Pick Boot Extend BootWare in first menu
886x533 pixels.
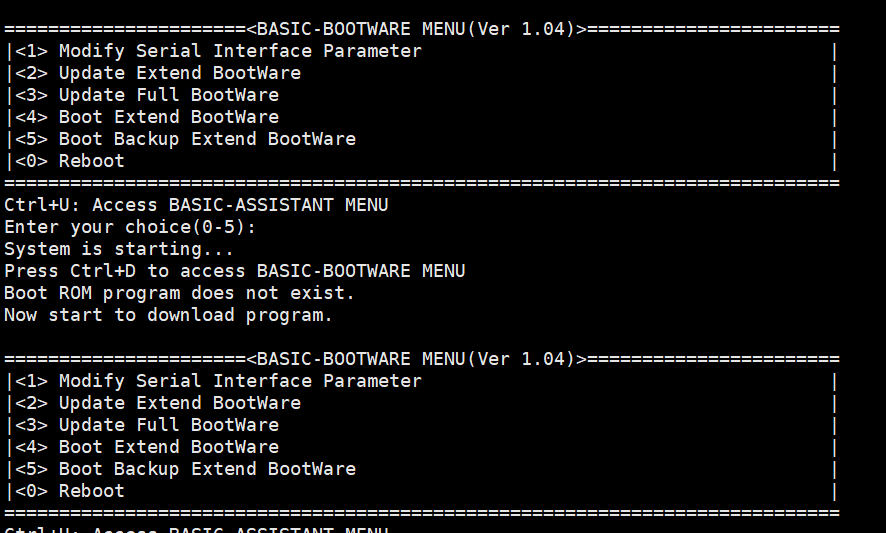point(168,117)
